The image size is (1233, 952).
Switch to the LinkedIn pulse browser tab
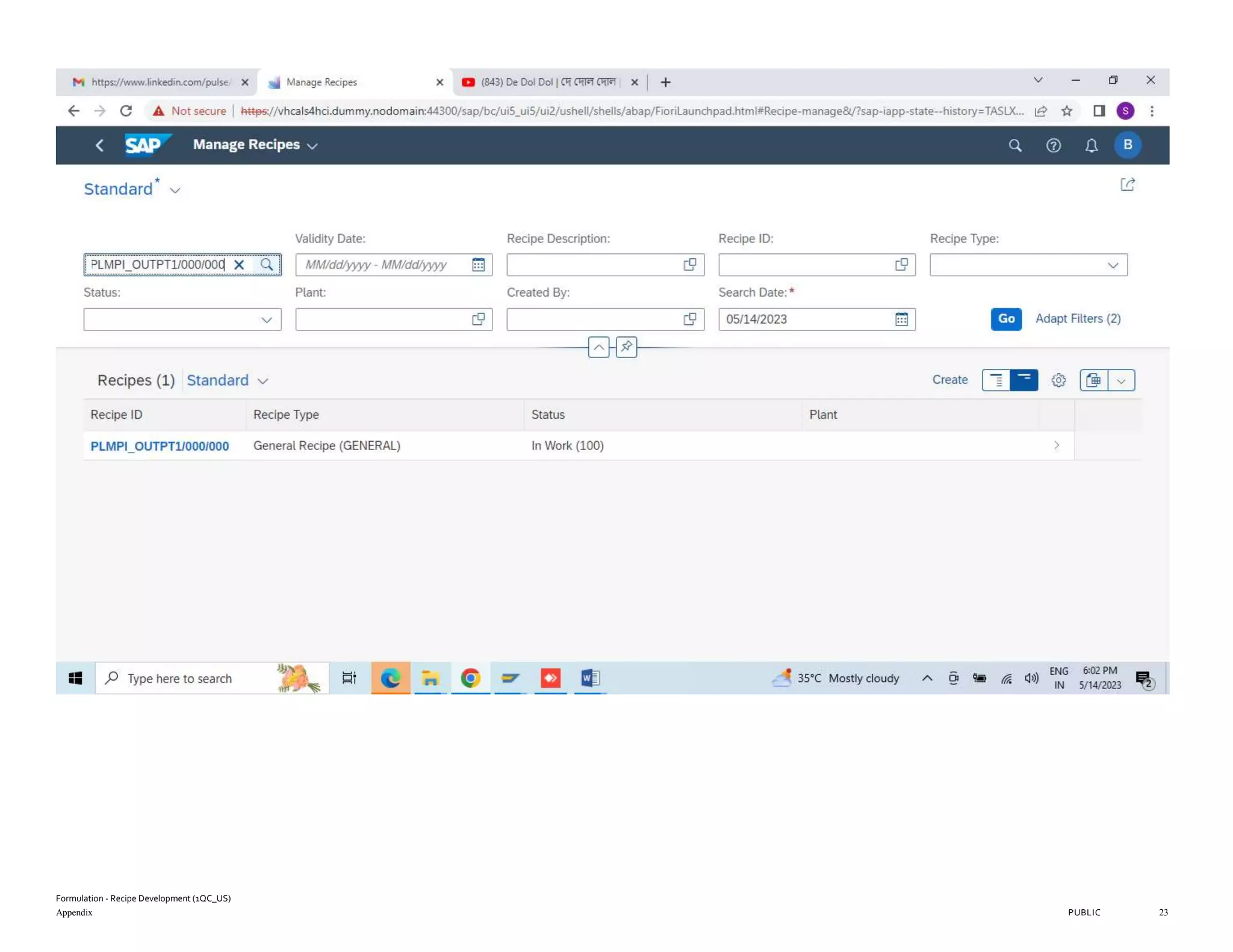pos(158,82)
